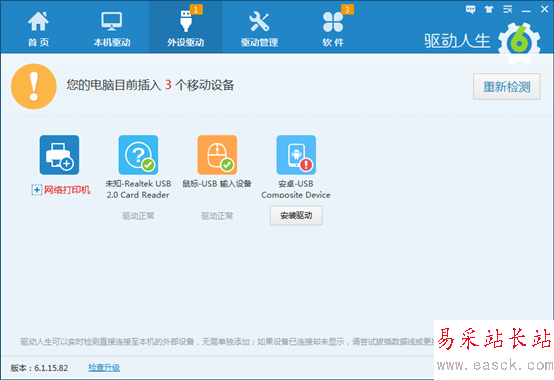
Task: Click the version 6.1.15.82 text
Action: 39,368
